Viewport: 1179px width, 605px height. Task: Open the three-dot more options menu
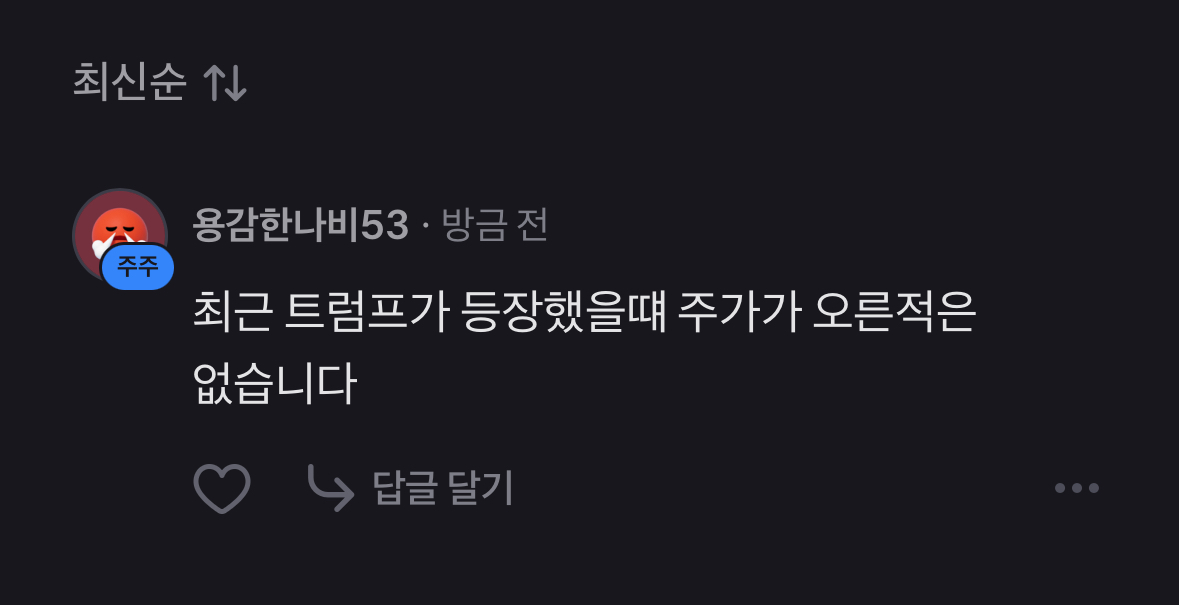click(x=1077, y=489)
